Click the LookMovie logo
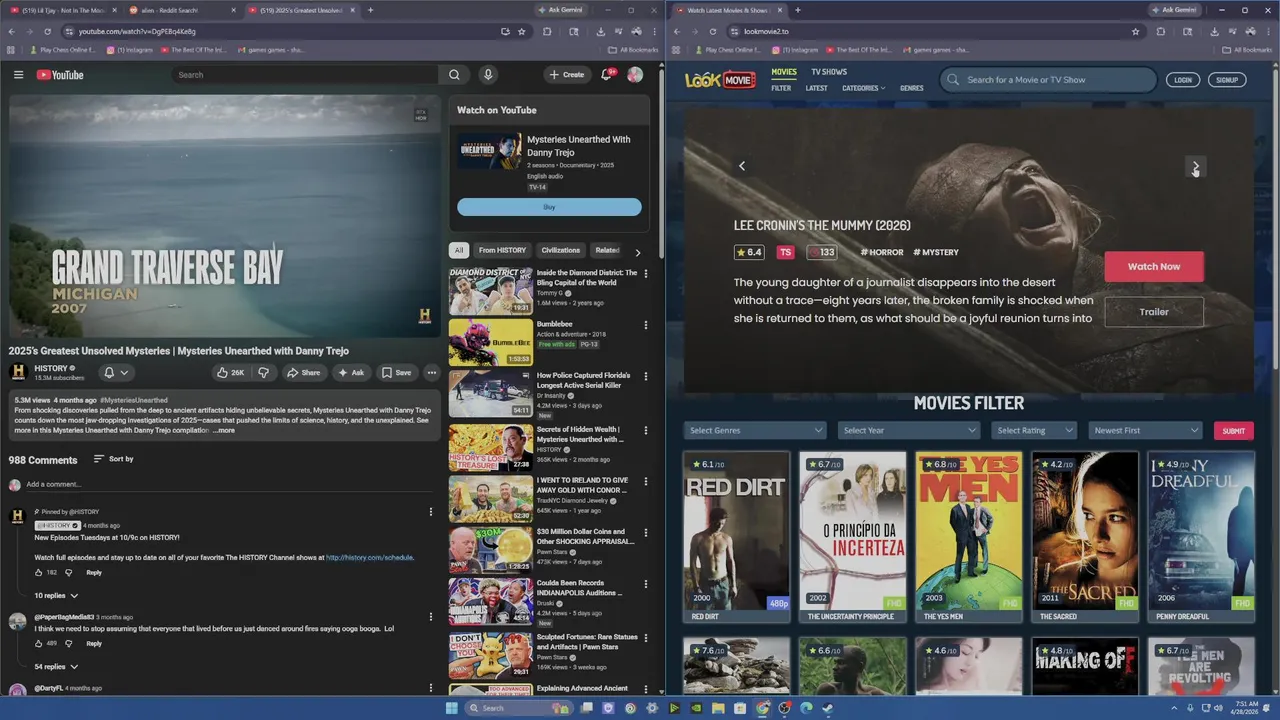 click(720, 80)
